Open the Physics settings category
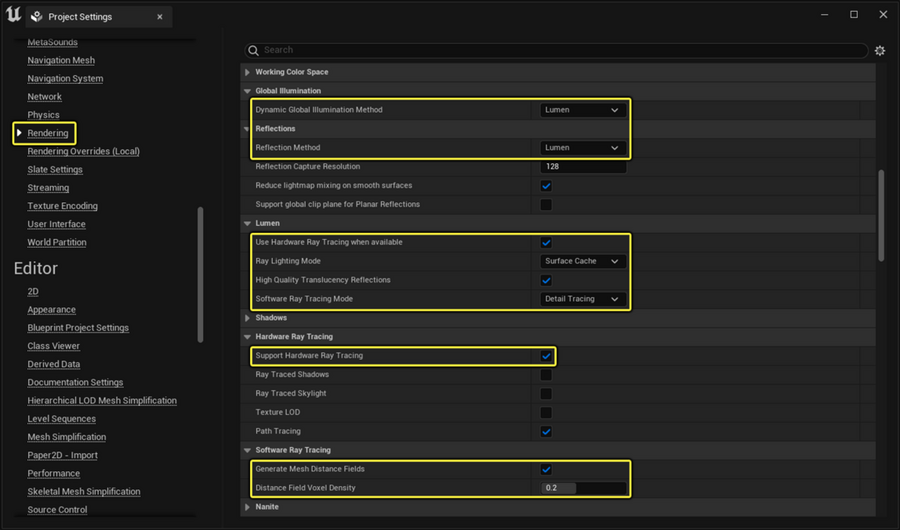The width and height of the screenshot is (900, 530). [x=43, y=115]
